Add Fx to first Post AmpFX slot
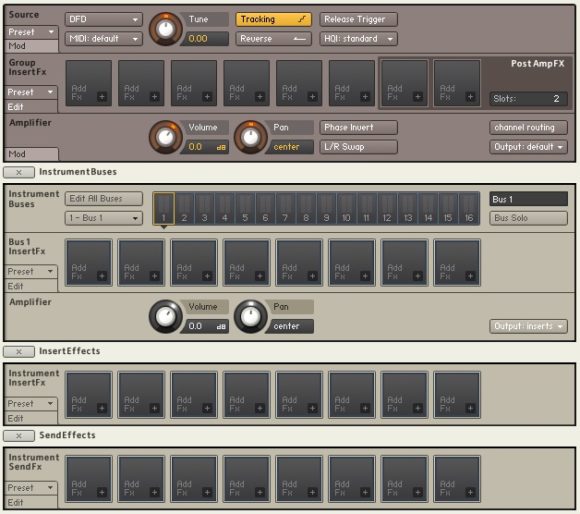 [x=404, y=83]
